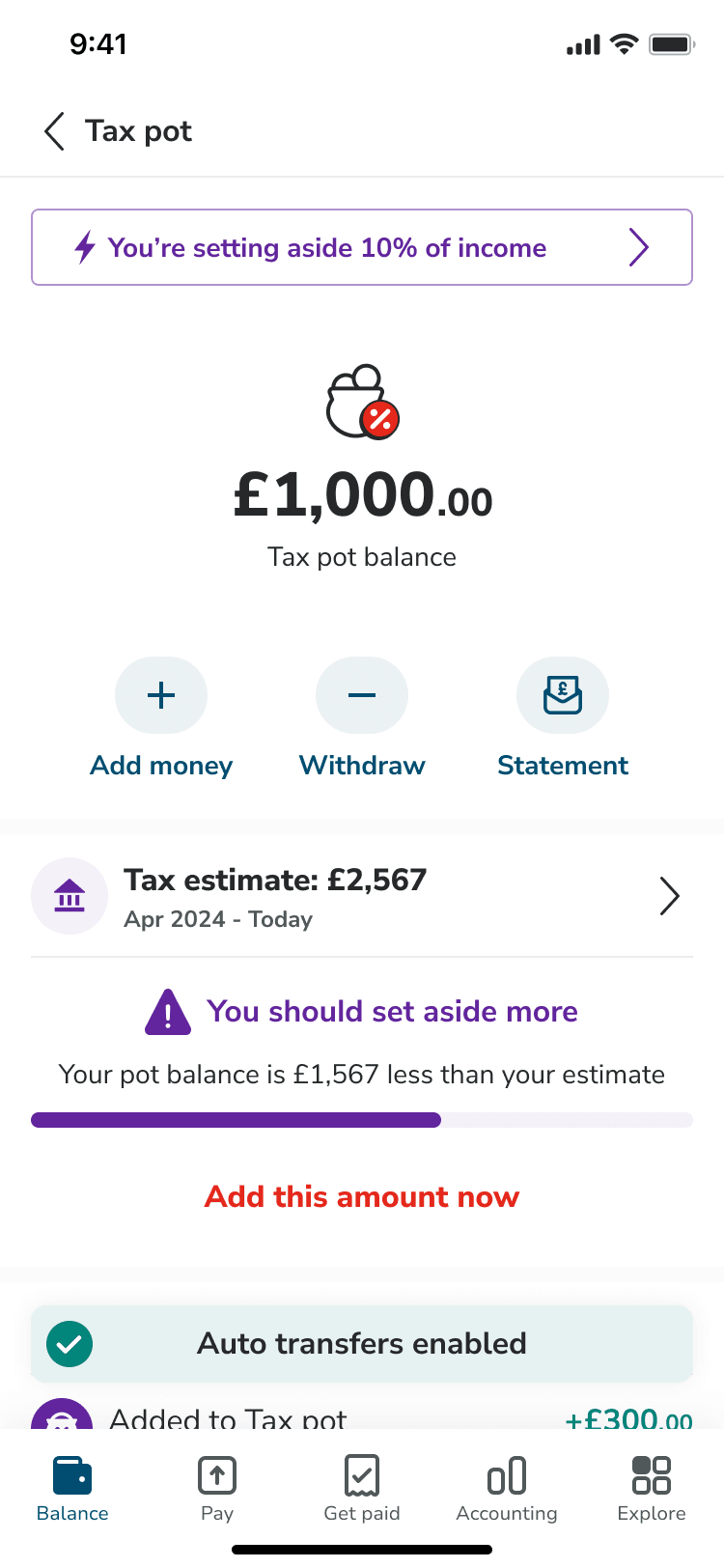Screen dimensions: 724x1568
Task: Tap the lightning bolt icon in banner
Action: [x=85, y=247]
